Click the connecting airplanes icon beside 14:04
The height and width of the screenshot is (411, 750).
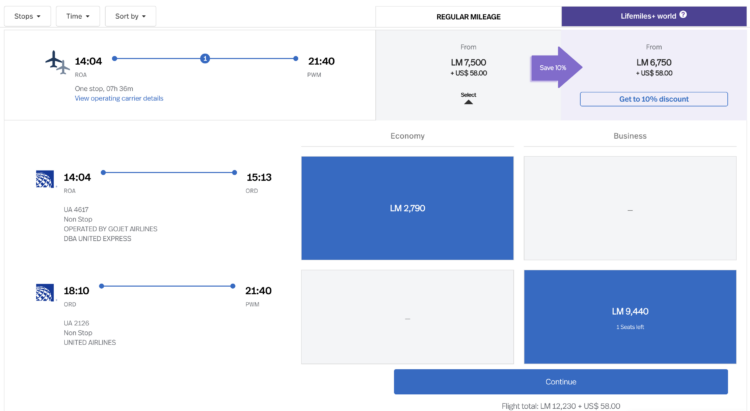(57, 62)
